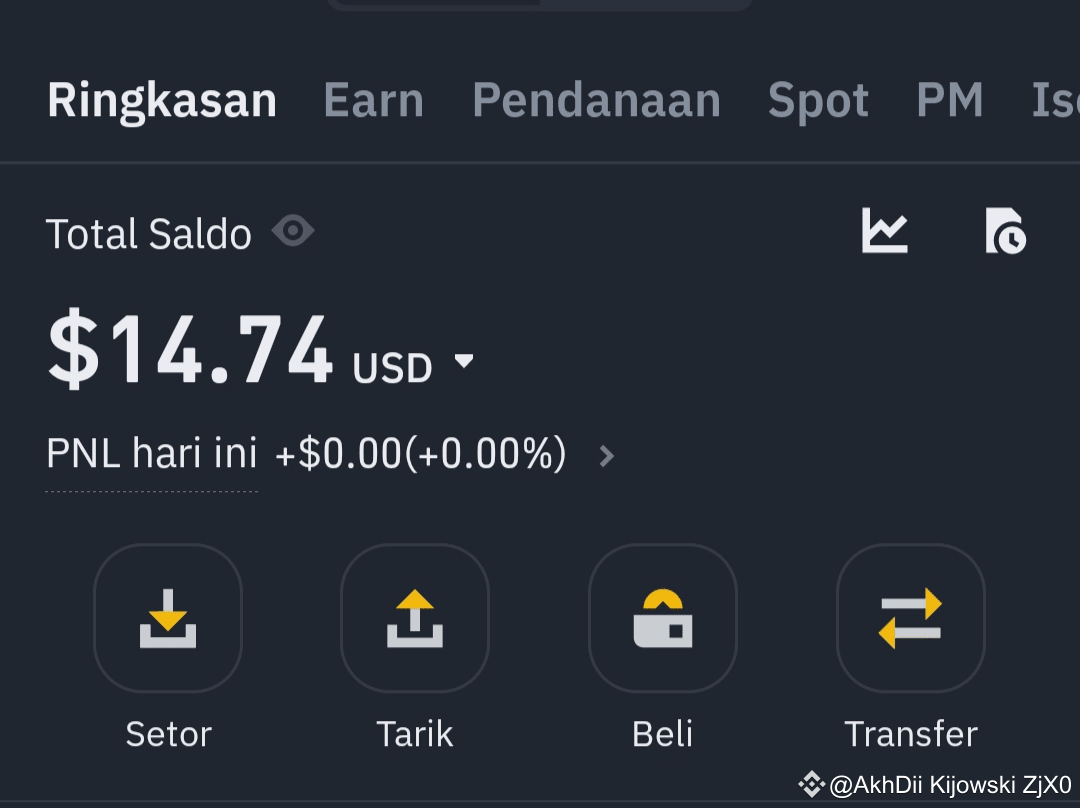Switch to the Earn tab
This screenshot has width=1080, height=808.
[374, 101]
